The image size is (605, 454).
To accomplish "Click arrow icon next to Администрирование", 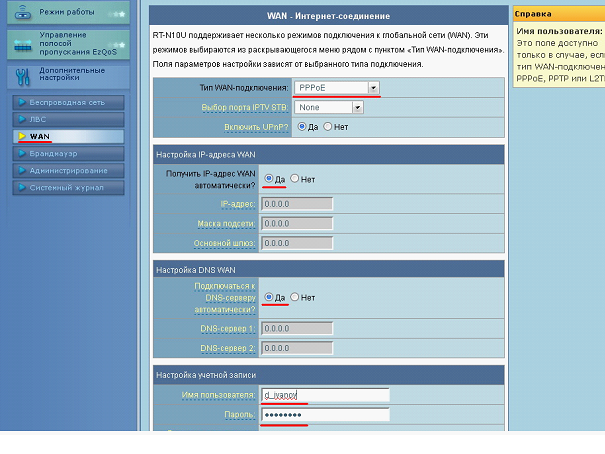I will click(22, 170).
